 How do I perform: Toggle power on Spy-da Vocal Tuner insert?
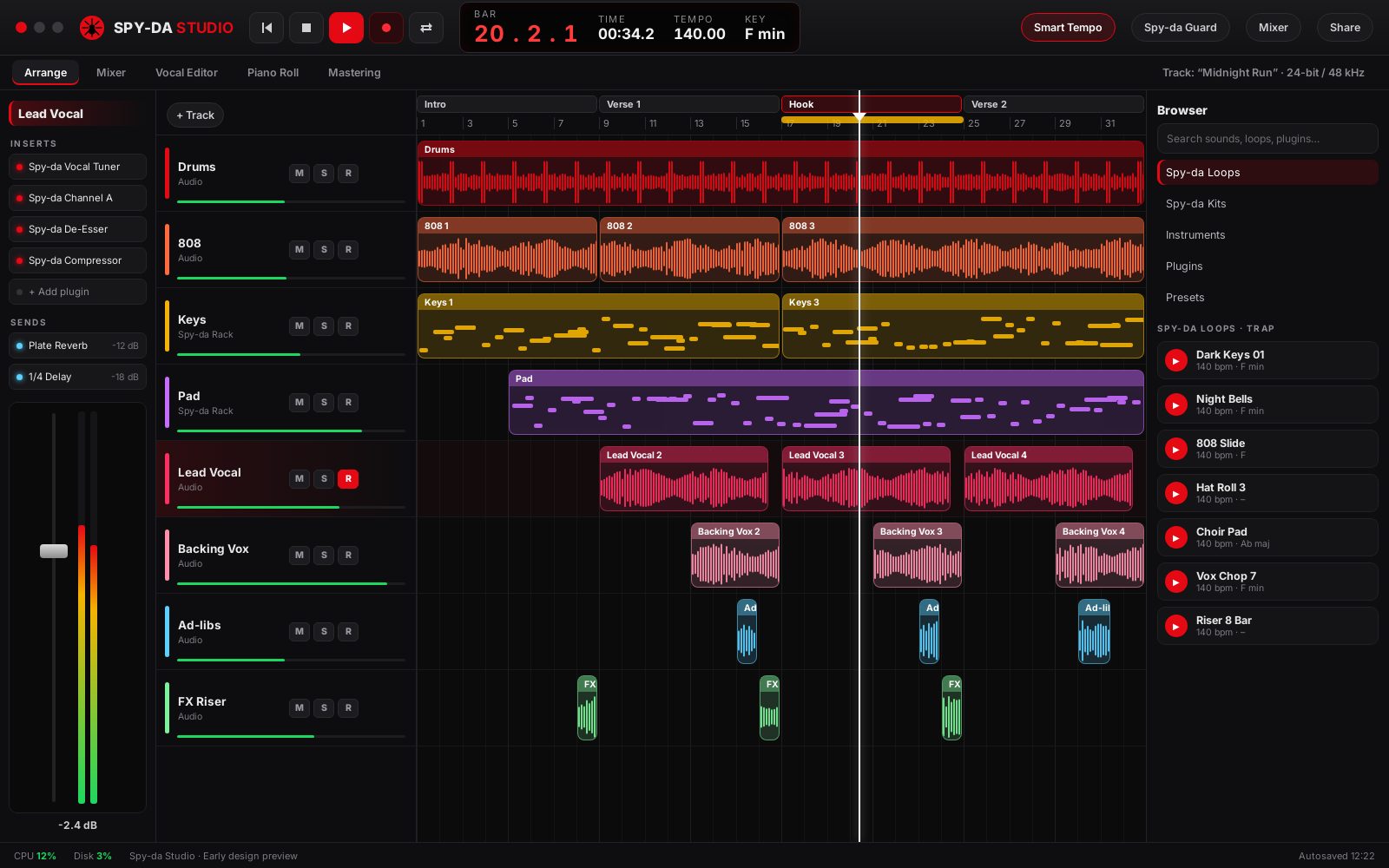click(19, 167)
